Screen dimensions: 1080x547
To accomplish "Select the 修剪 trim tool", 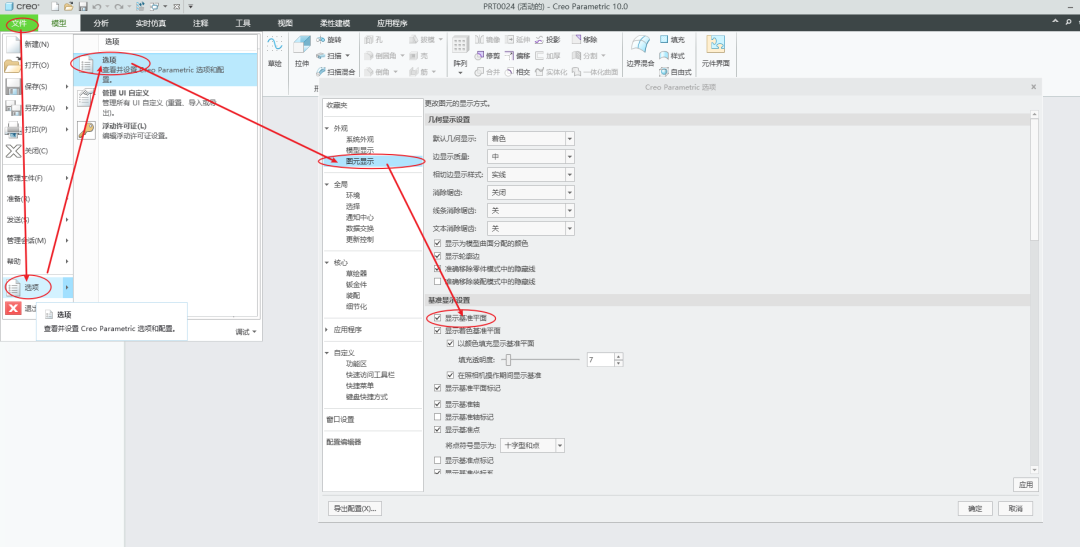I will (x=487, y=56).
